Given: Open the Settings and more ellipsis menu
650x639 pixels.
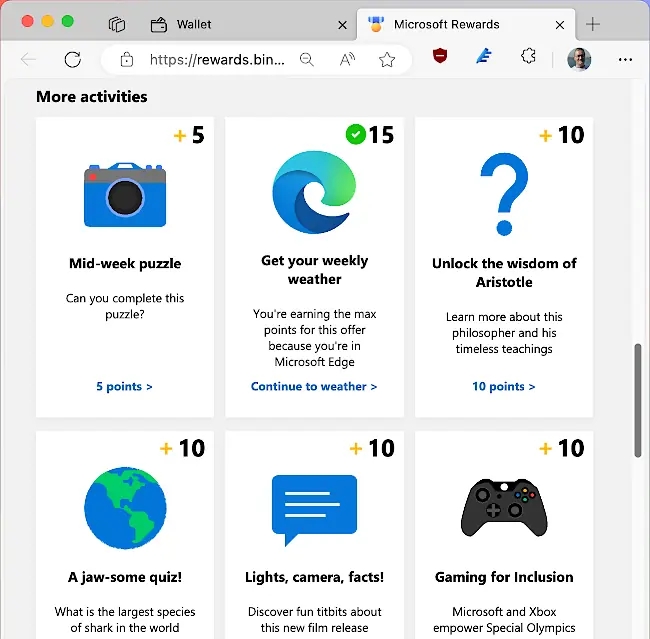Looking at the screenshot, I should click(x=625, y=60).
